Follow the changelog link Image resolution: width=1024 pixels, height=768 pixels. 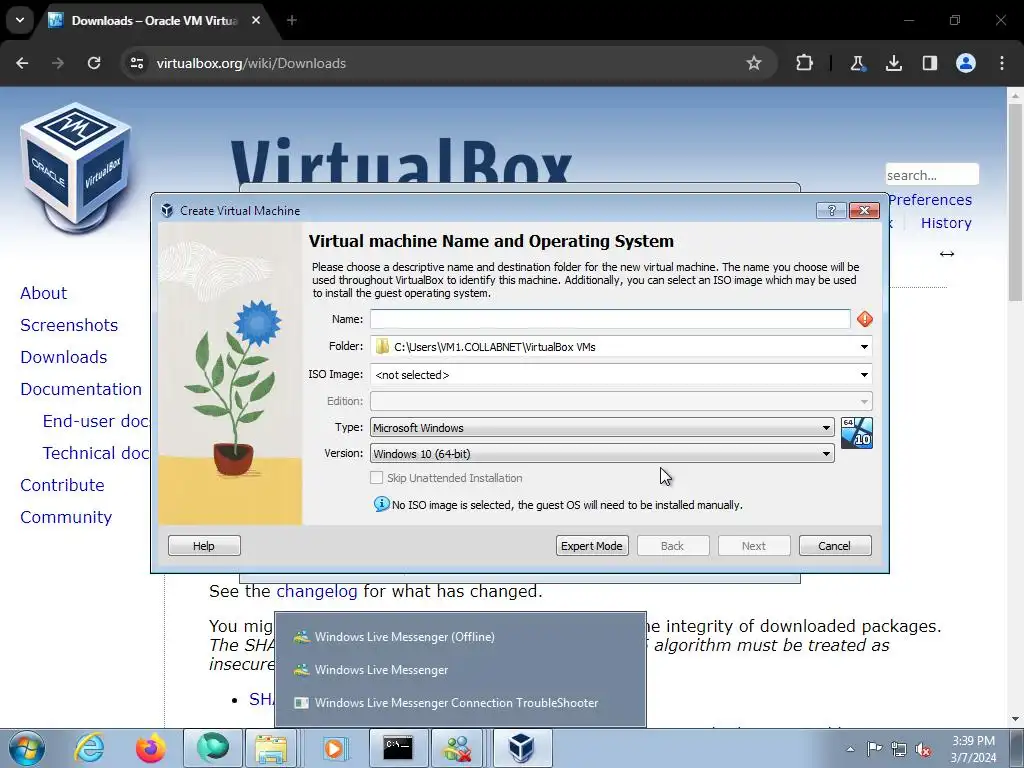coord(317,592)
